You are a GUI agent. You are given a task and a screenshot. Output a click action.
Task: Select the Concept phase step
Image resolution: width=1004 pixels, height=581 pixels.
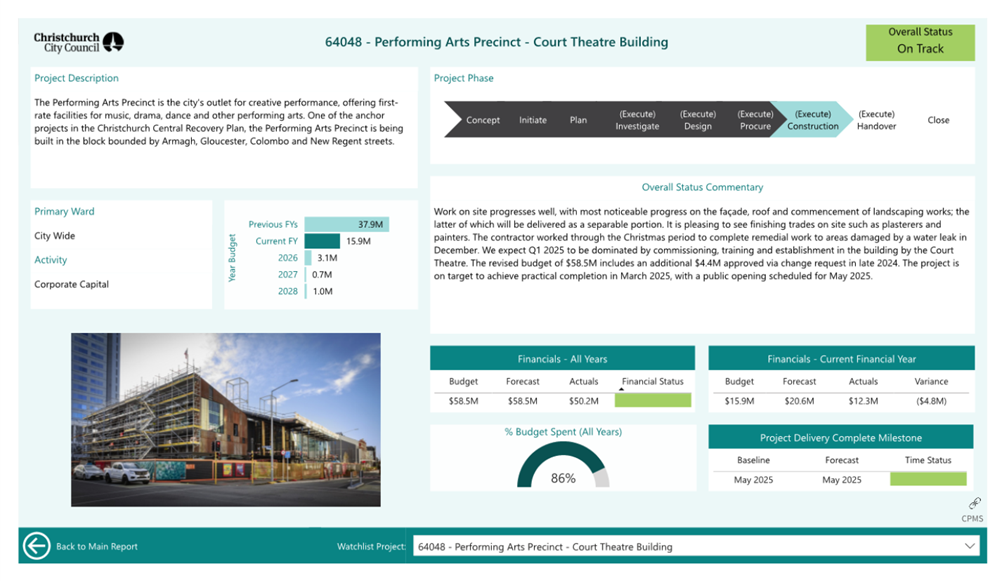[482, 120]
